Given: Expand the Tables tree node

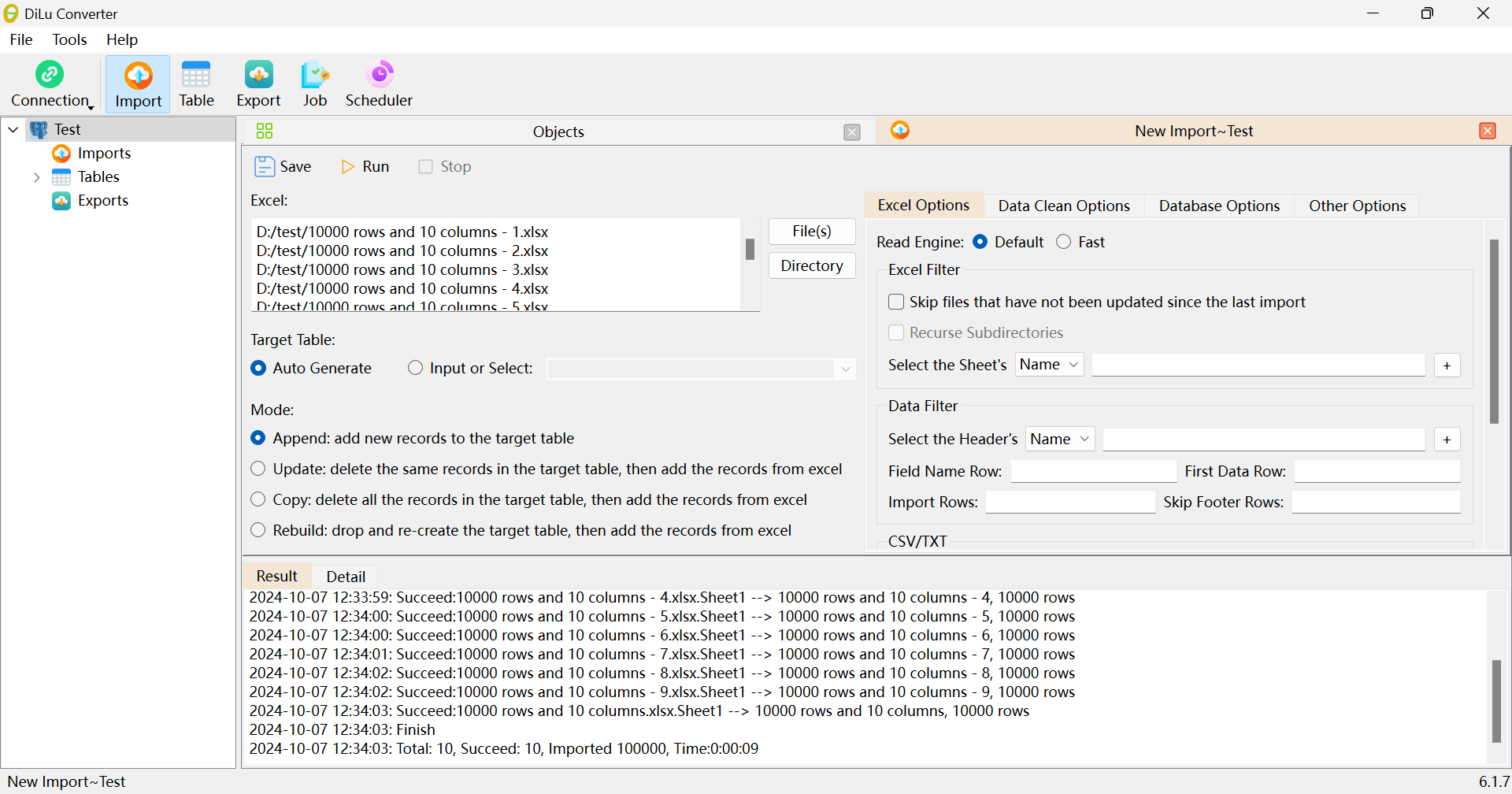Looking at the screenshot, I should [x=36, y=177].
